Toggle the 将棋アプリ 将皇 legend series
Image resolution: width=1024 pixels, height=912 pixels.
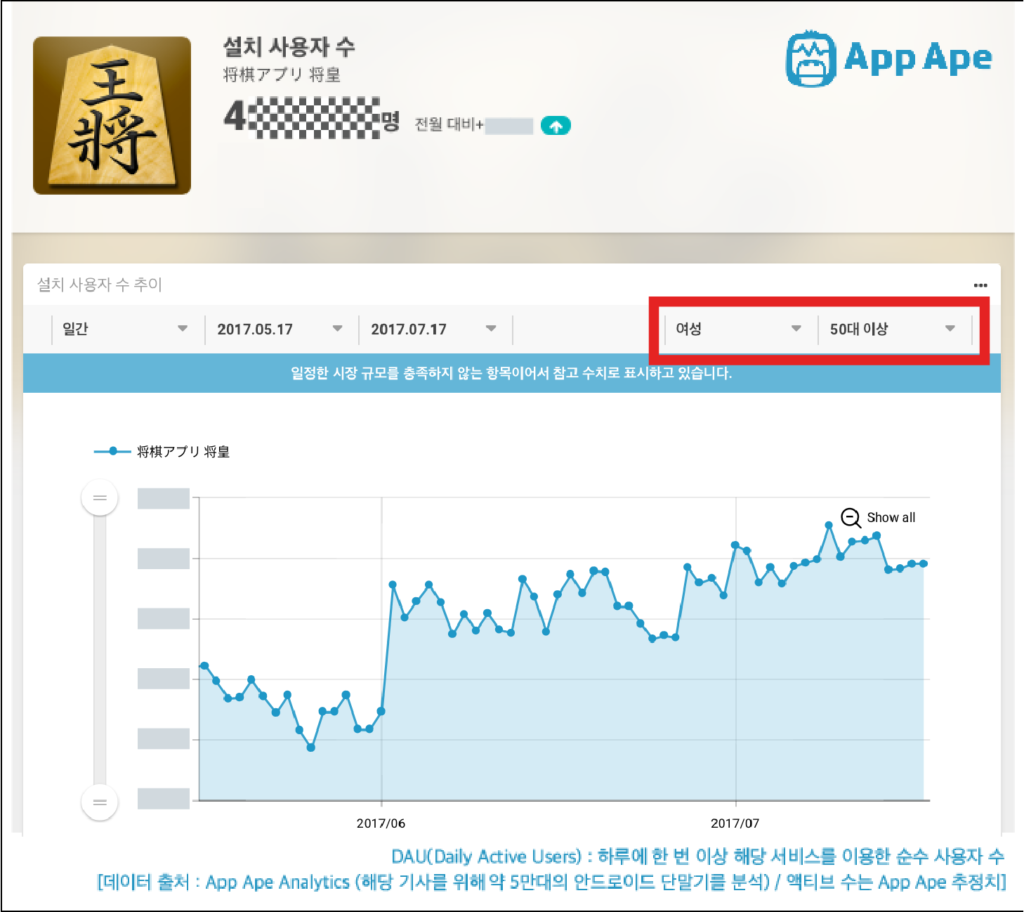162,451
